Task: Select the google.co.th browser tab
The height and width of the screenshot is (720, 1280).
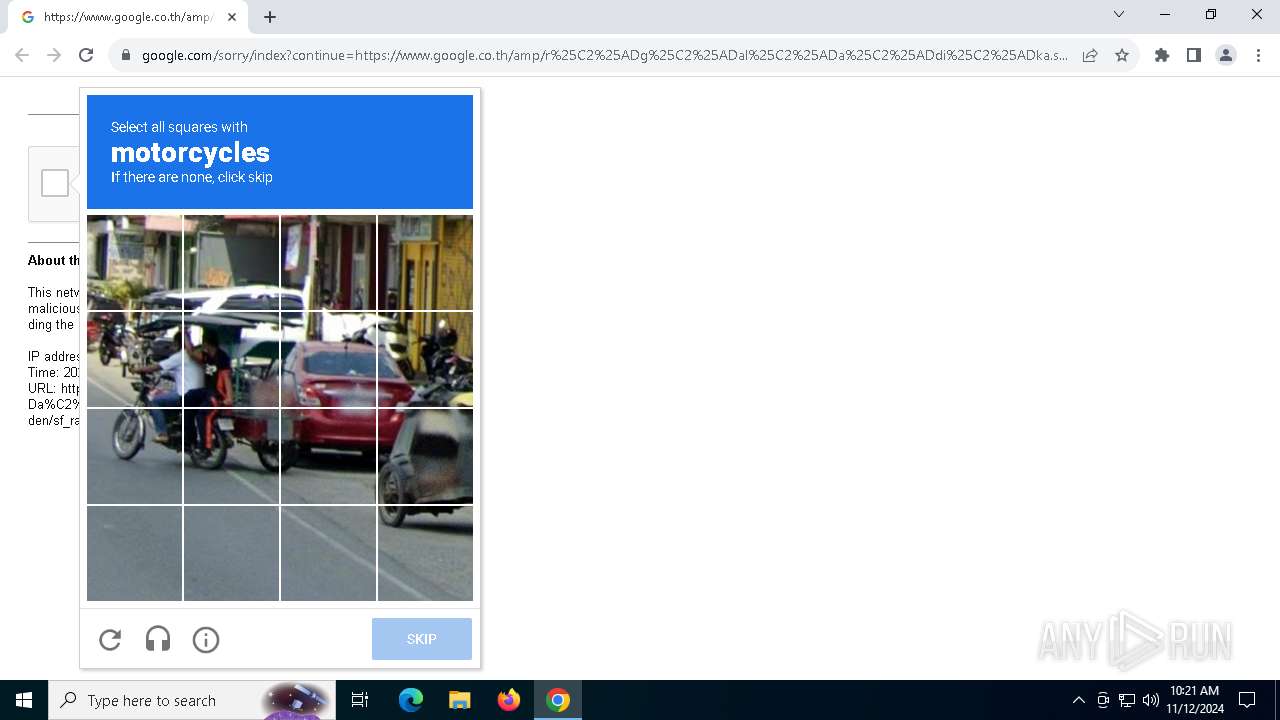Action: pyautogui.click(x=128, y=17)
